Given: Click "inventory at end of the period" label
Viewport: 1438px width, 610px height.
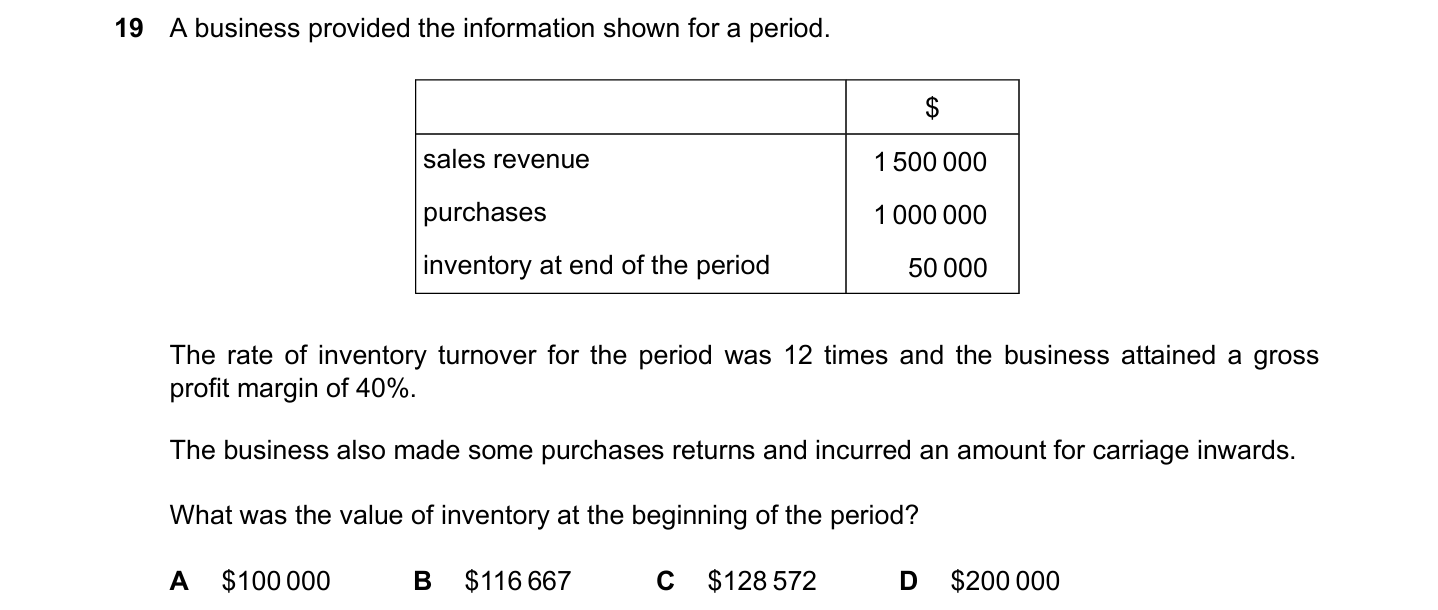Looking at the screenshot, I should pos(596,266).
